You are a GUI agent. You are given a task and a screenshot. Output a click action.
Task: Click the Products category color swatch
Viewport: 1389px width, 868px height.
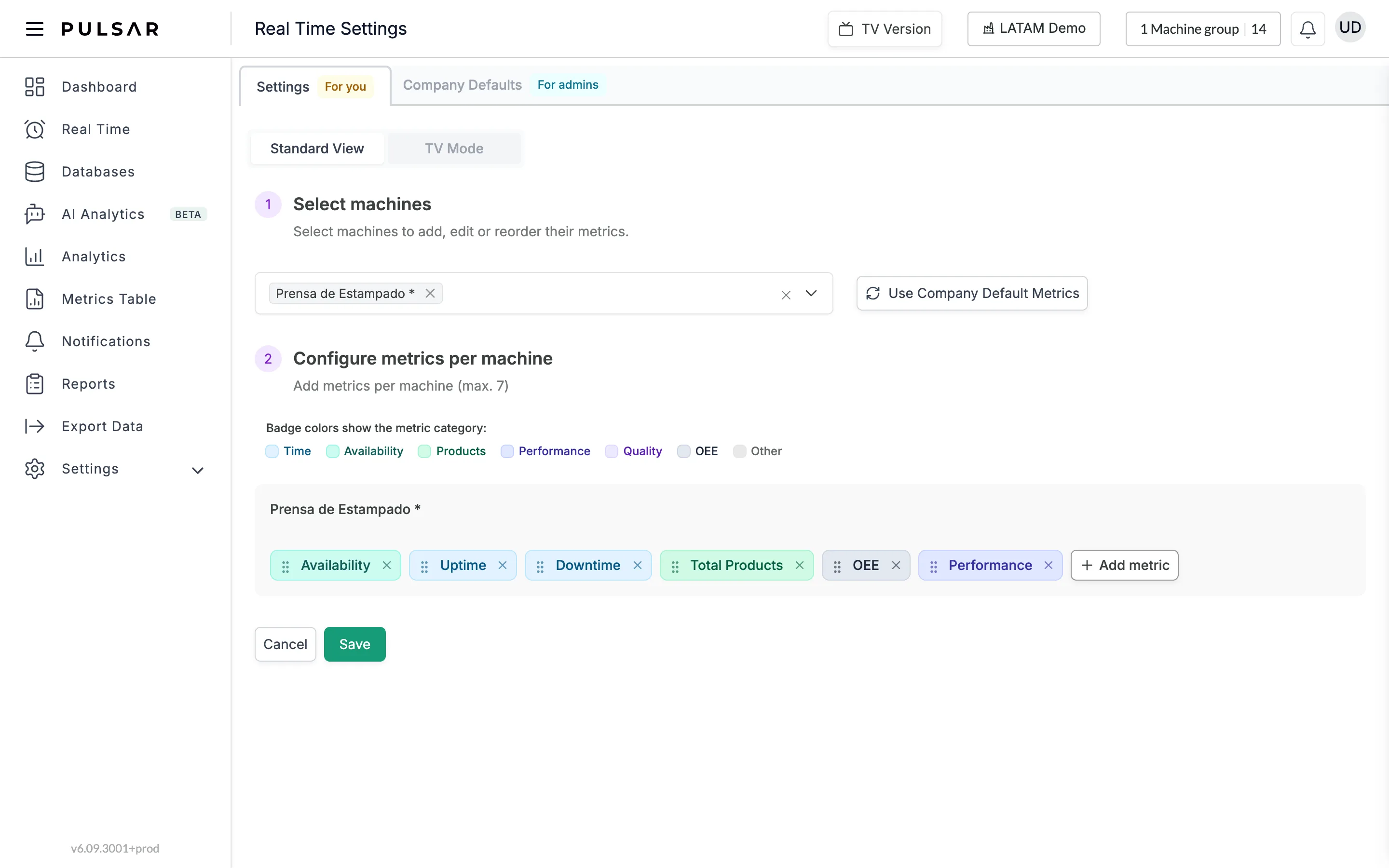pos(425,451)
